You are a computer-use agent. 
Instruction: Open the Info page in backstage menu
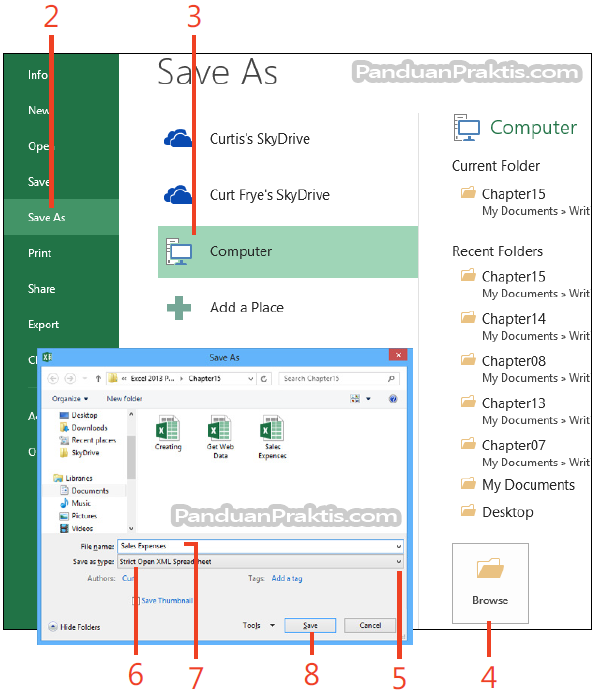click(x=38, y=75)
